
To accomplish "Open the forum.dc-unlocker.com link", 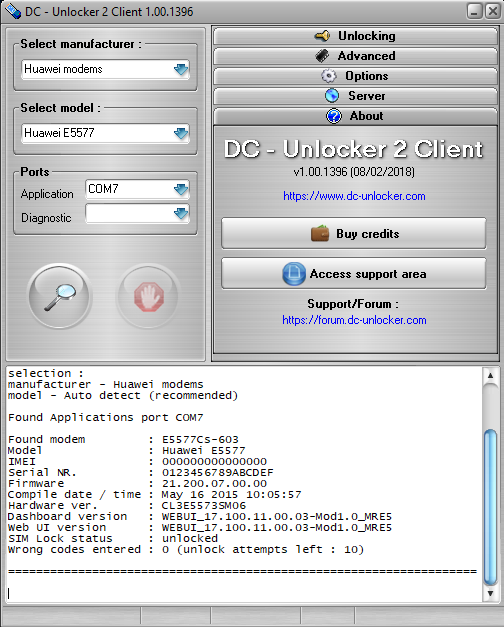I will pos(354,320).
